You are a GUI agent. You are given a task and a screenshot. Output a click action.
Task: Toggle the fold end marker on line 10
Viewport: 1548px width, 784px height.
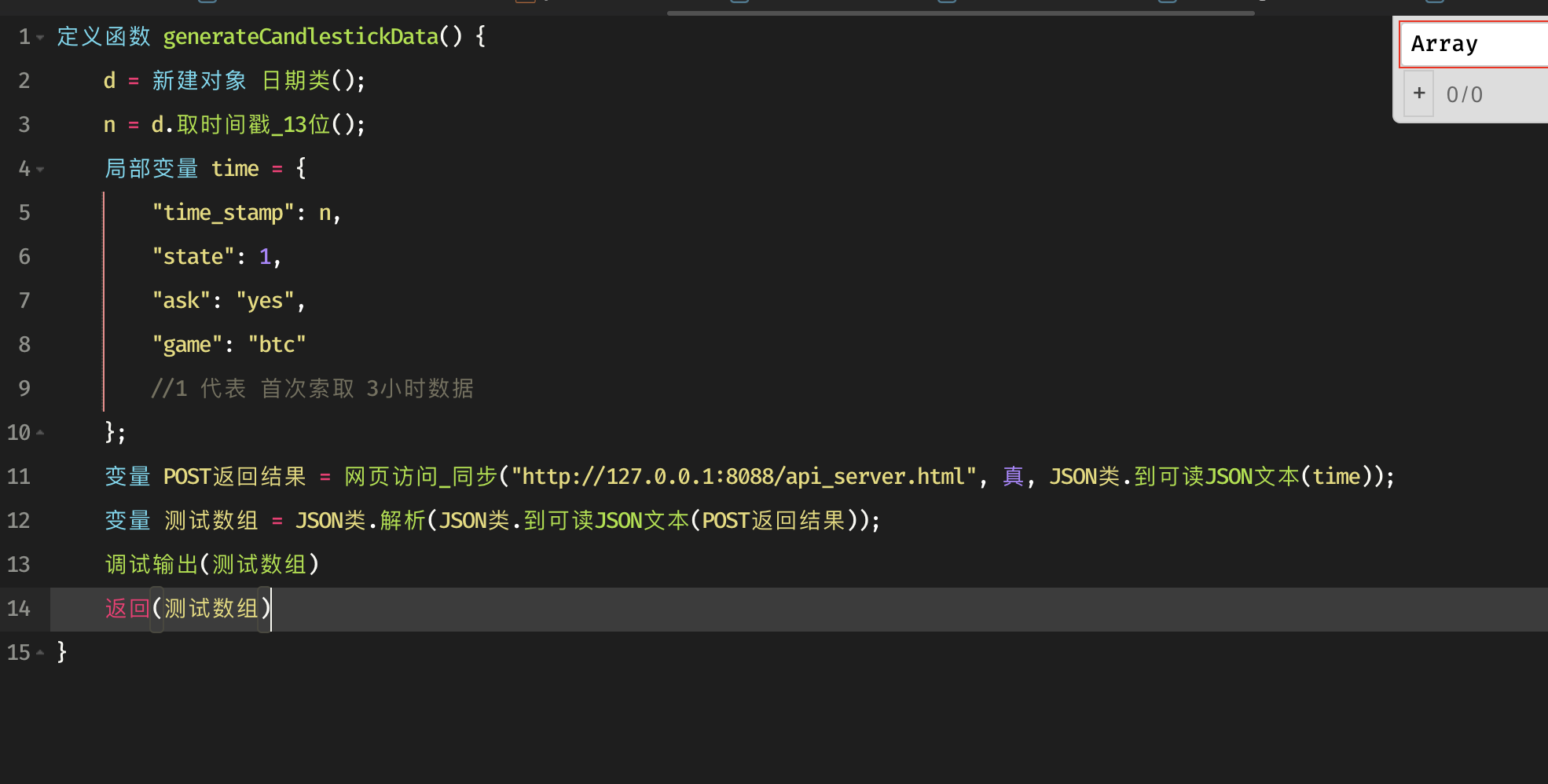click(x=40, y=433)
